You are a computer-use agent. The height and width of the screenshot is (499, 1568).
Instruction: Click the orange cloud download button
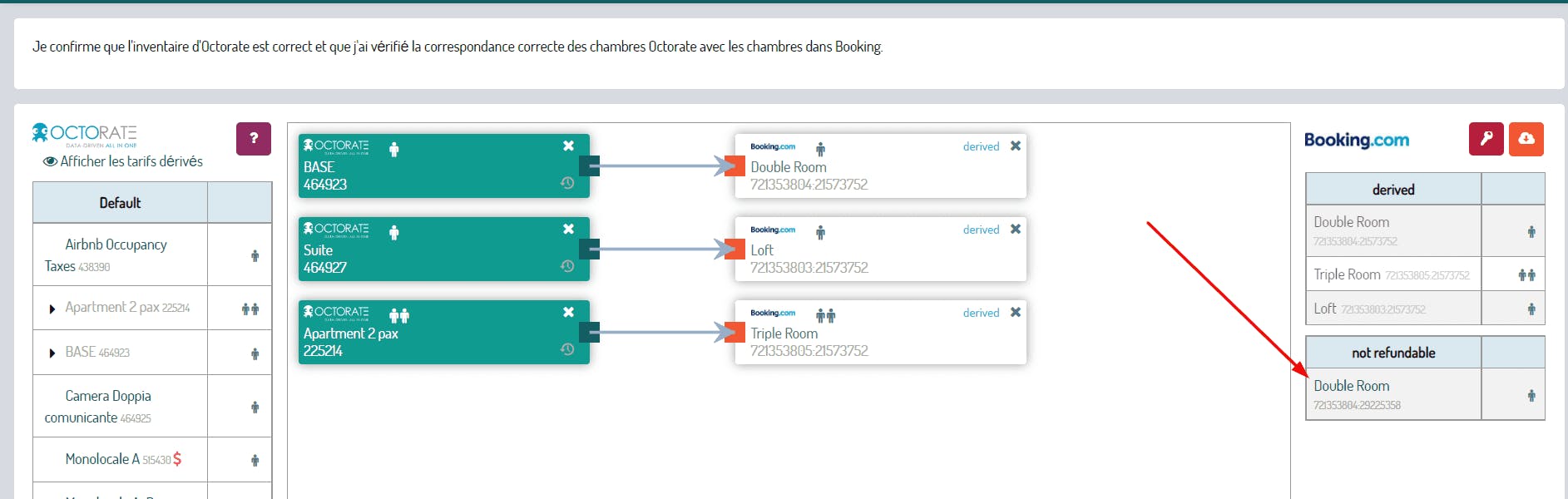(x=1526, y=139)
